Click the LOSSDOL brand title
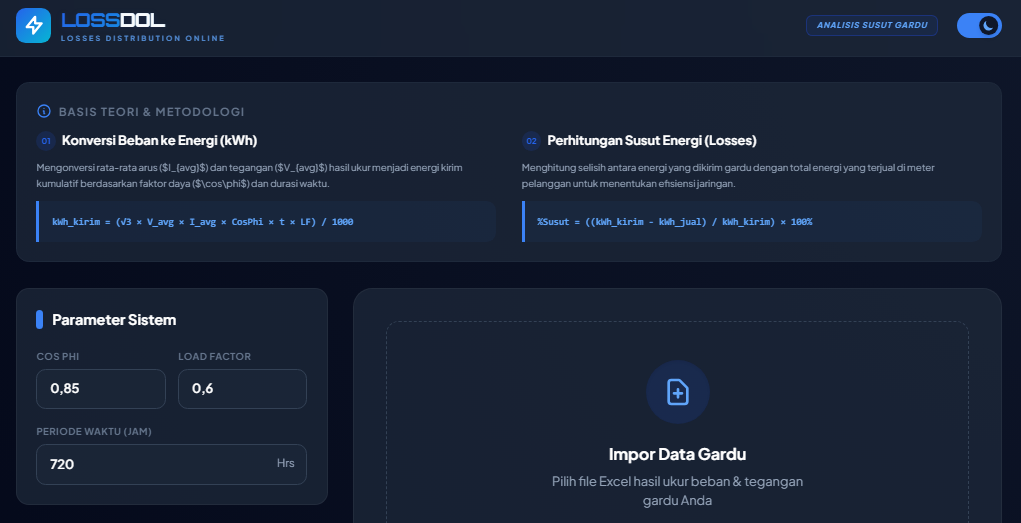Image resolution: width=1021 pixels, height=523 pixels. tap(113, 20)
